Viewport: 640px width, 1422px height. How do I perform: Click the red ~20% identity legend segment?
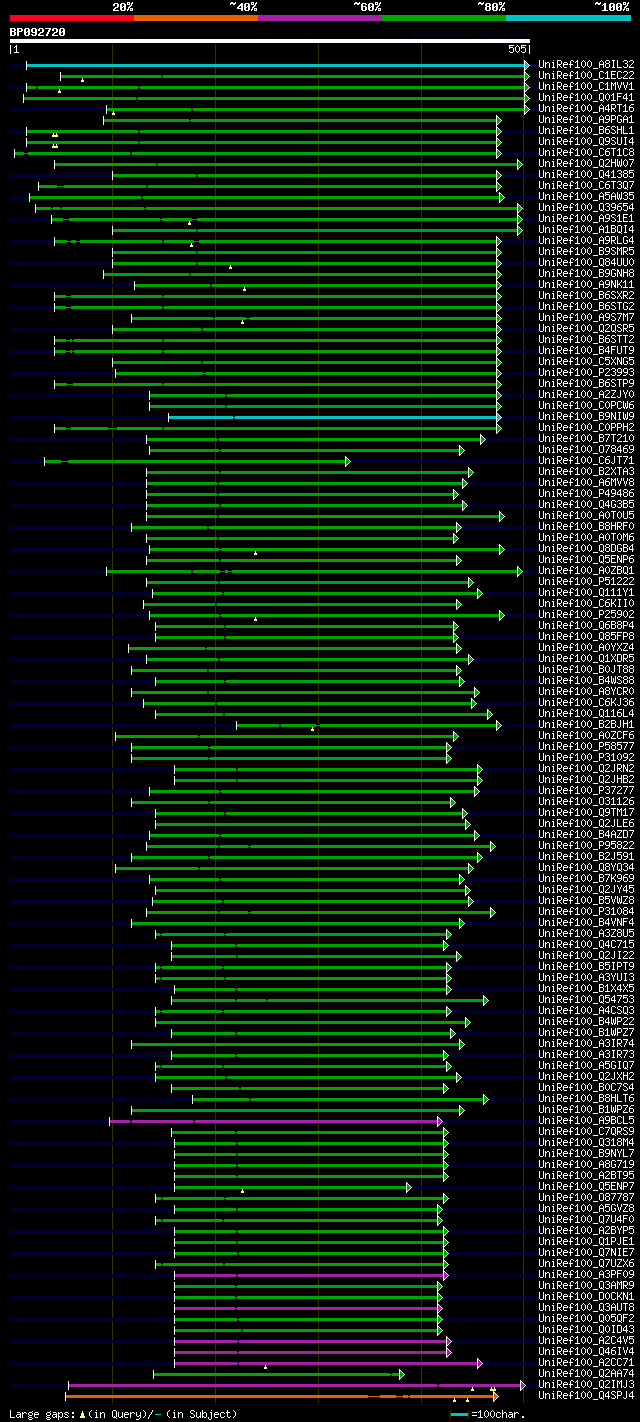coord(71,18)
